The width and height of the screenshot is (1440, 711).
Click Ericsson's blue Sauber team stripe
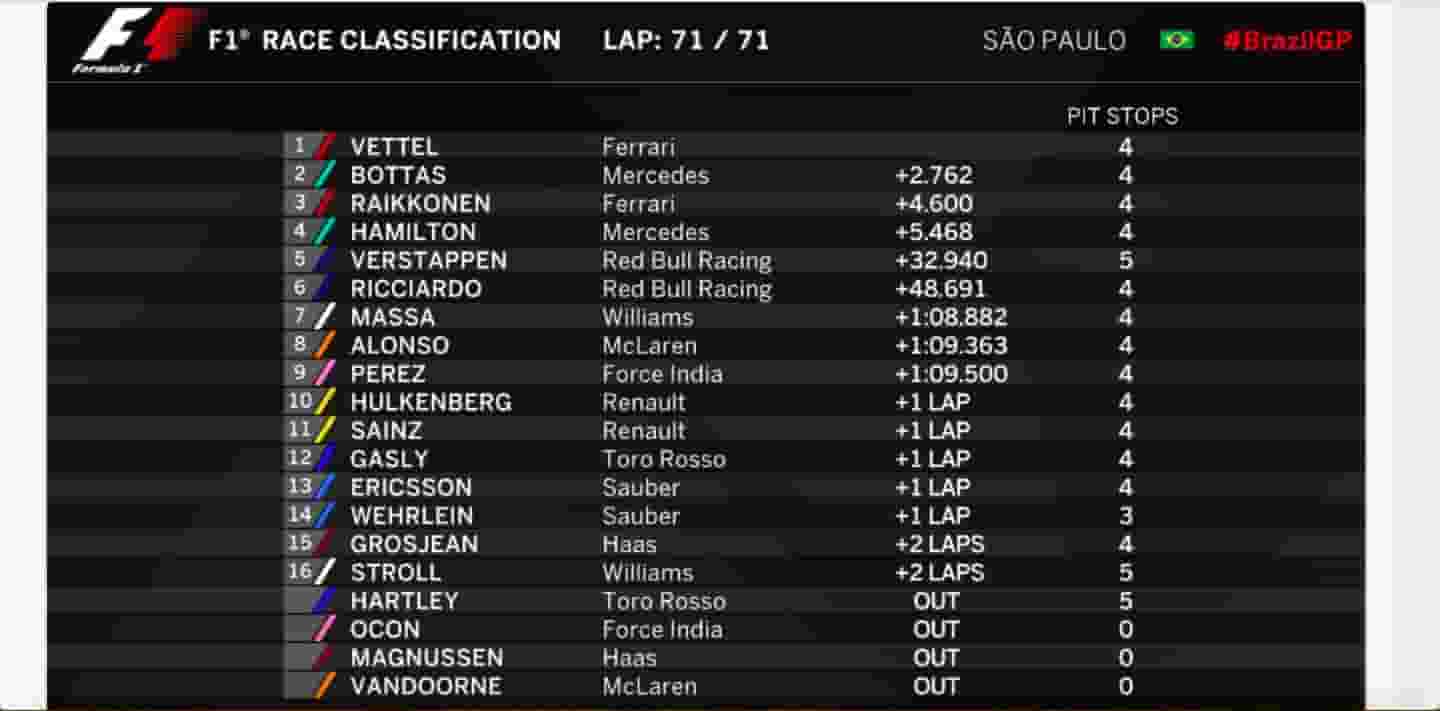[325, 487]
